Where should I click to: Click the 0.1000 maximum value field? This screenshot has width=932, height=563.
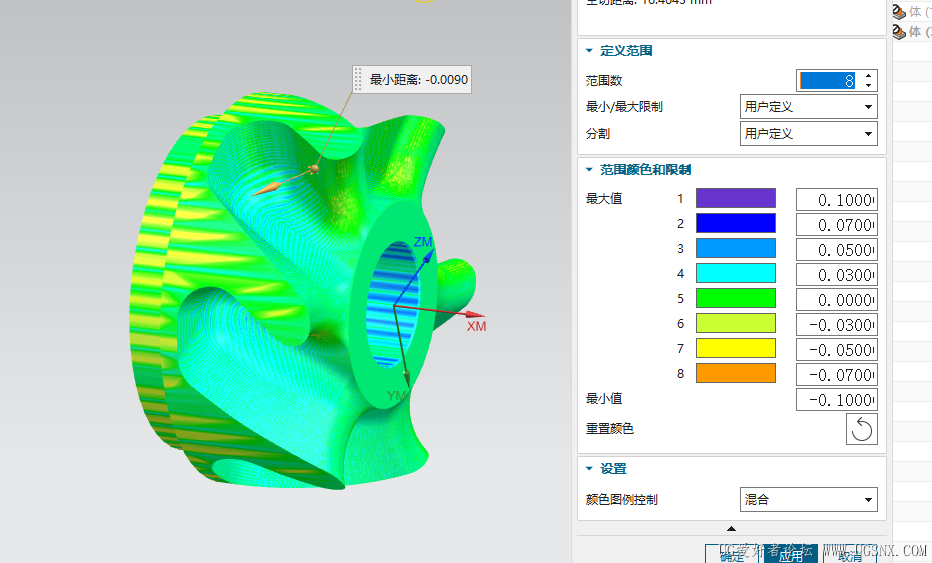pyautogui.click(x=837, y=200)
